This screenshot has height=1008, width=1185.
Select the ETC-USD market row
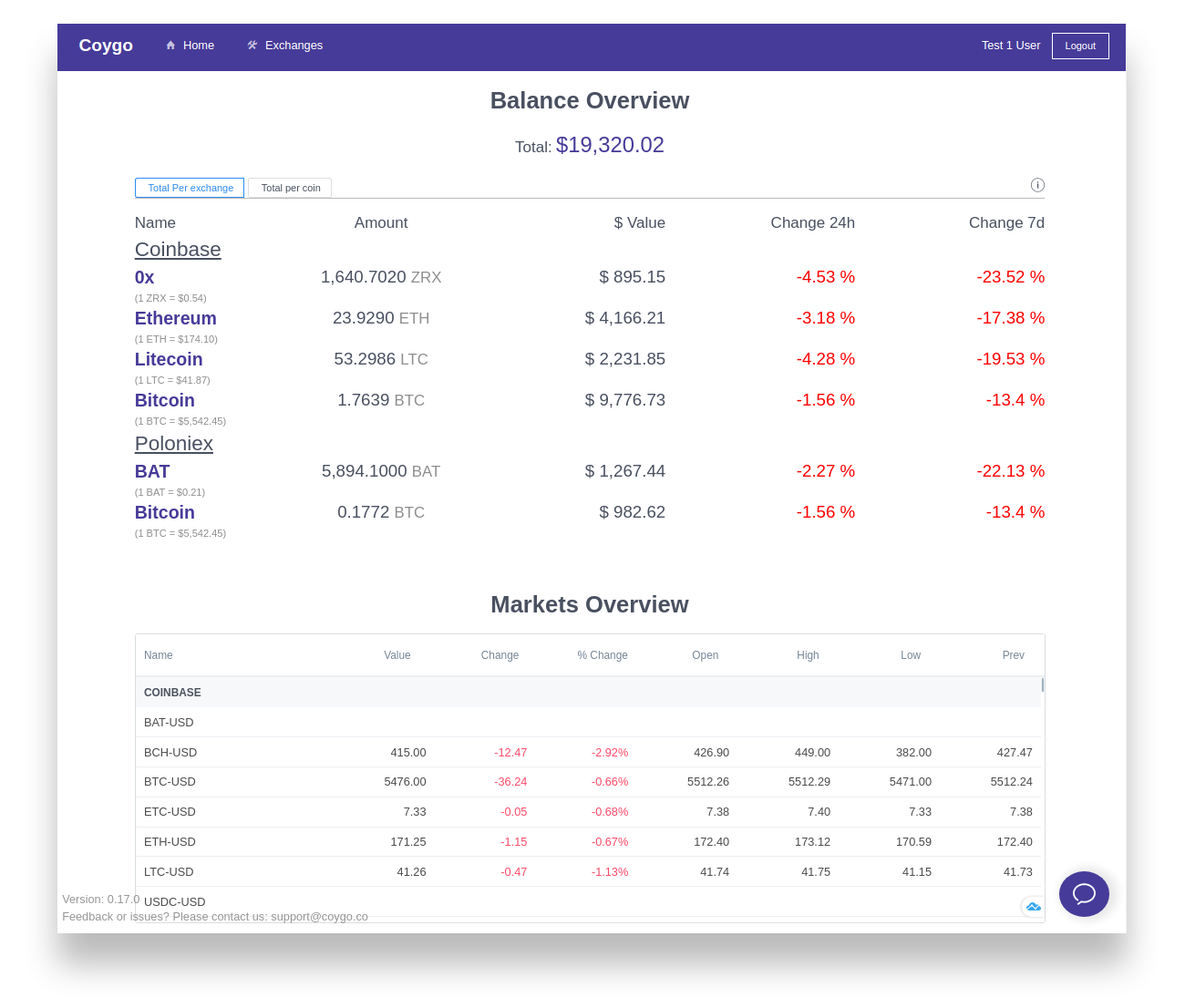(588, 812)
